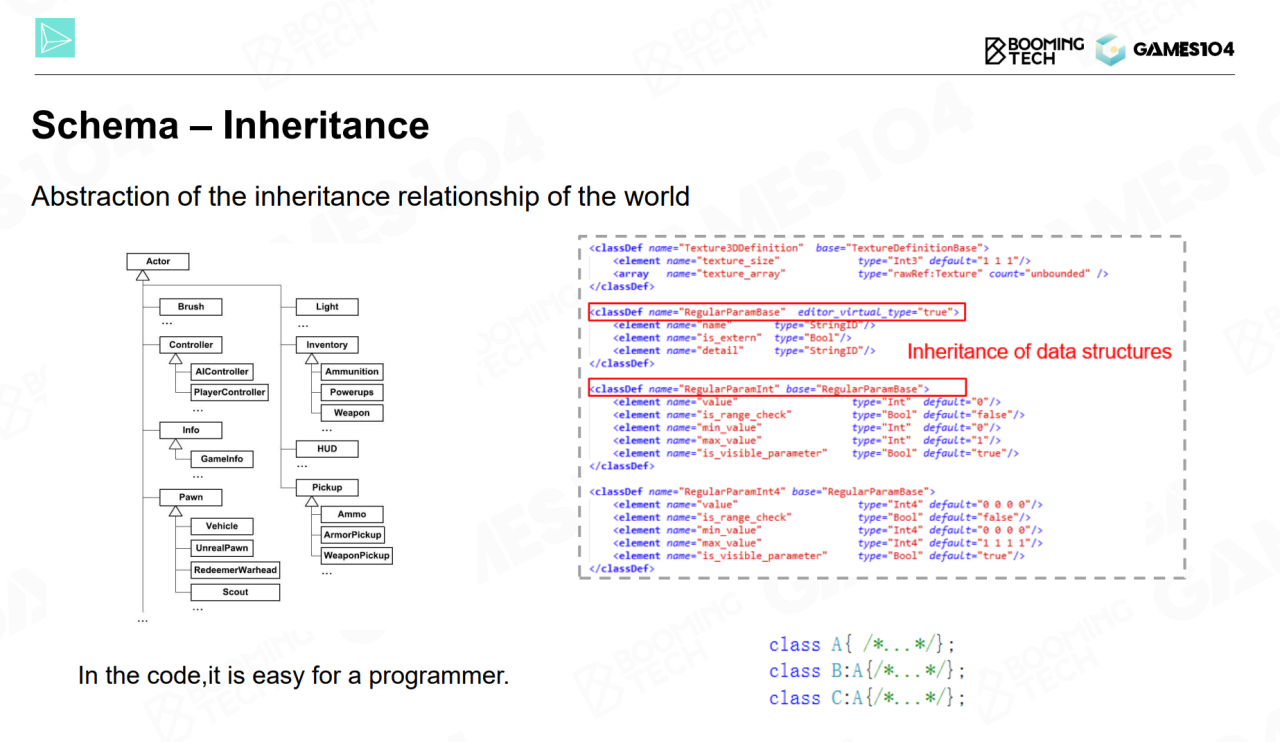Select the Actor root node box
Screen dimensions: 1280x742
(158, 262)
